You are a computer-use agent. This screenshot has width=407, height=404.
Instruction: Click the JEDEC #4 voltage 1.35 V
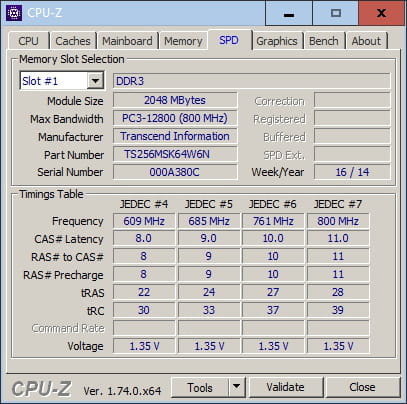pos(144,346)
